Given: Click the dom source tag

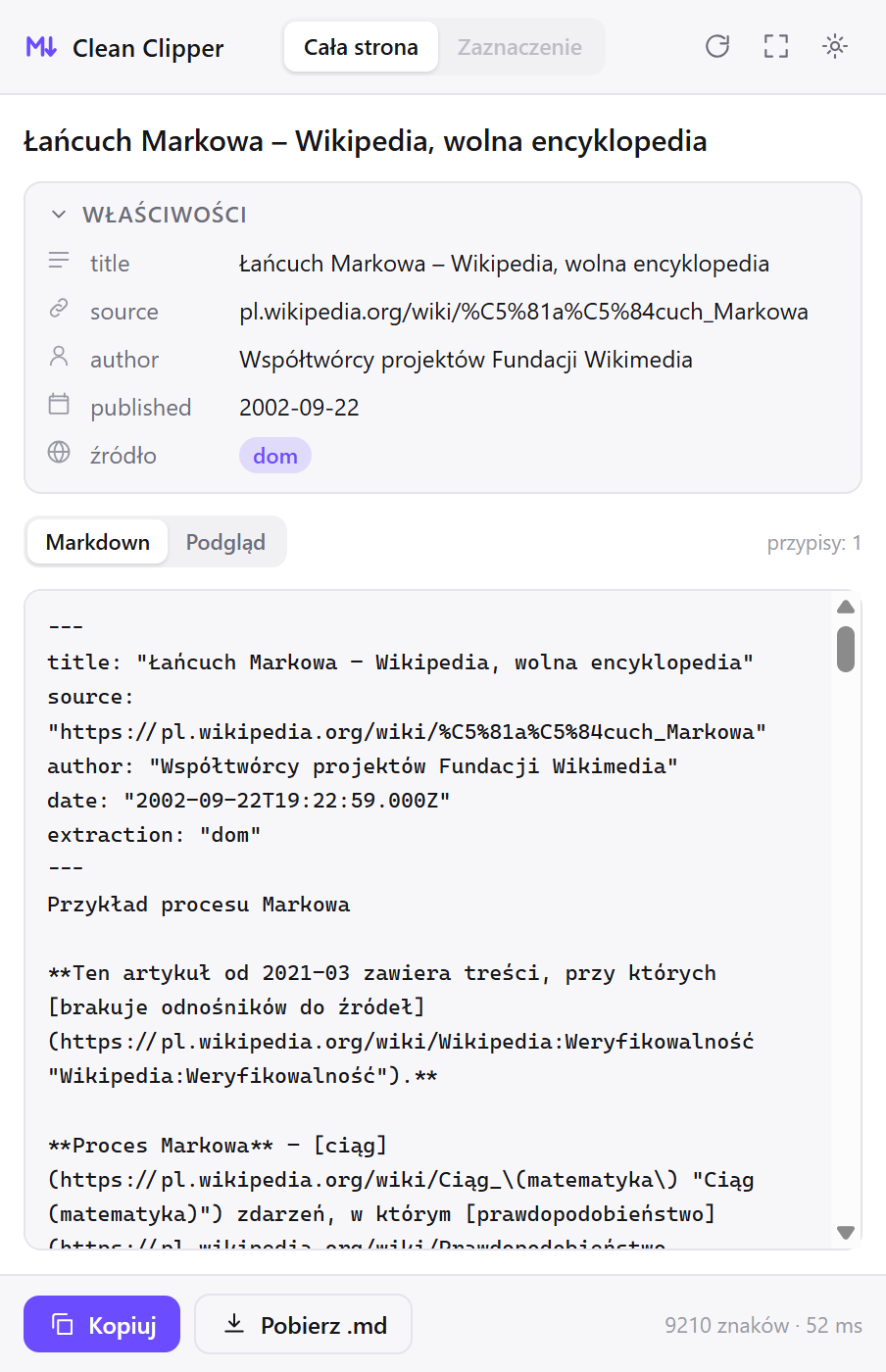Looking at the screenshot, I should [275, 456].
